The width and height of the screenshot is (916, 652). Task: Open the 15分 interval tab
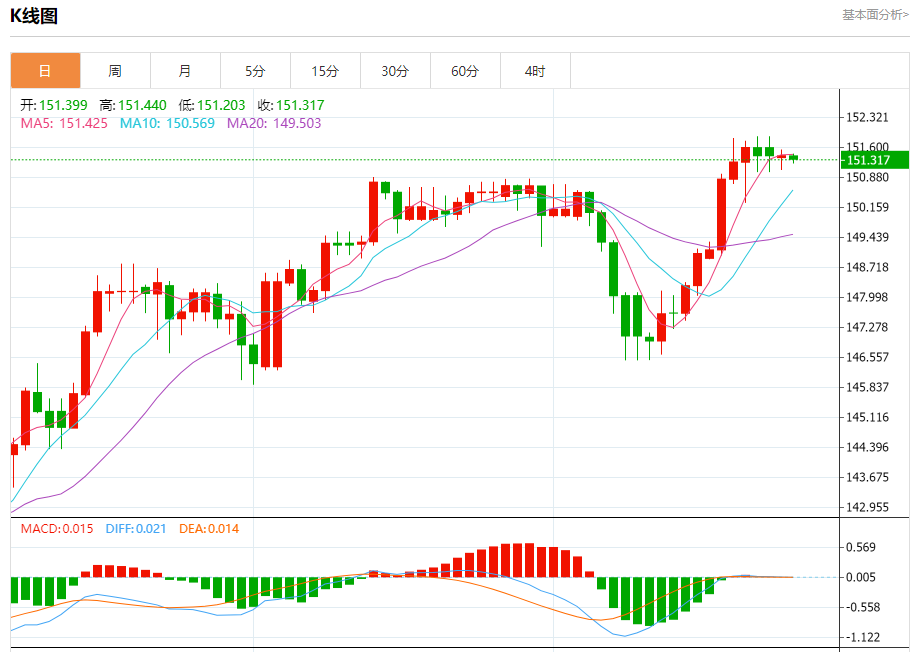(x=325, y=71)
